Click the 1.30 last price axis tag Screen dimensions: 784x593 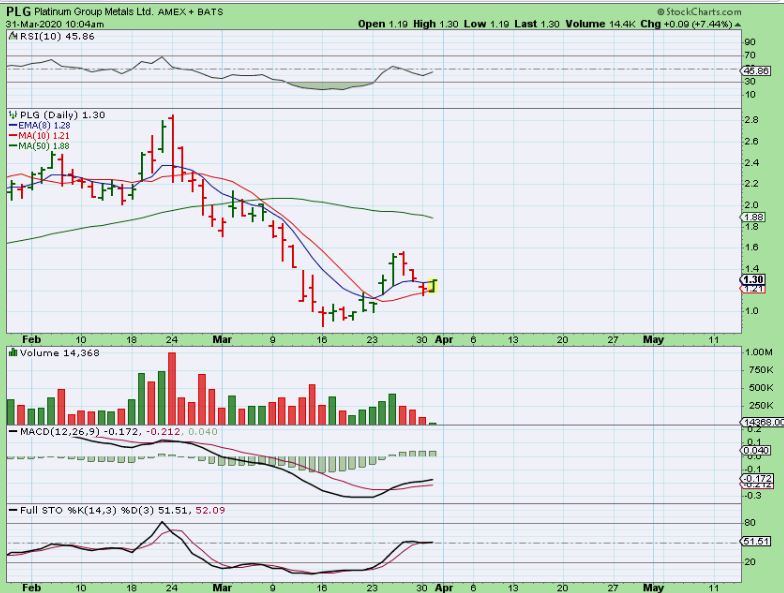point(754,280)
